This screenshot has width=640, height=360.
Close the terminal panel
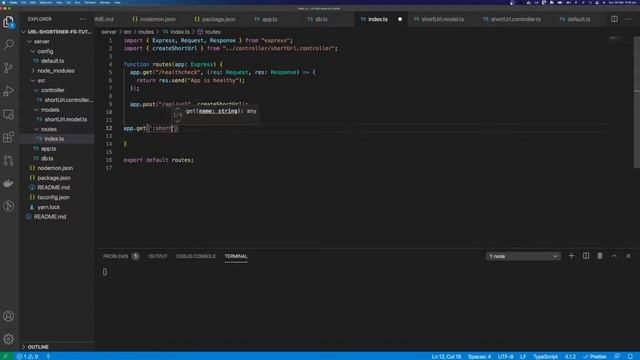pyautogui.click(x=629, y=256)
